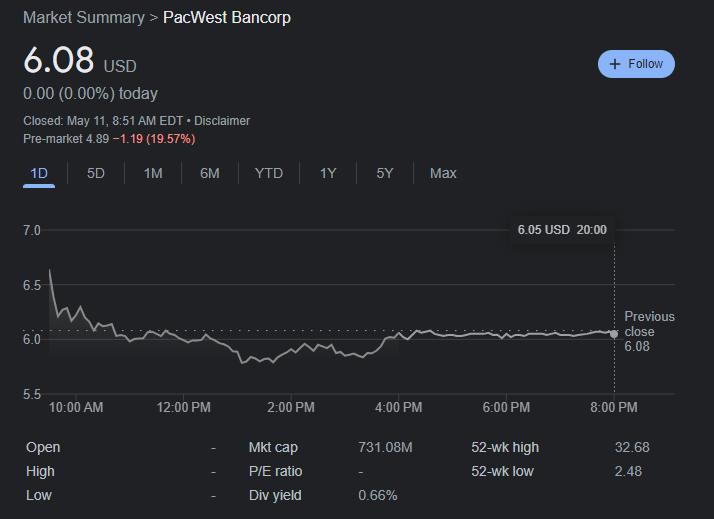Switch chart to 6M range
The height and width of the screenshot is (519, 714).
tap(209, 173)
